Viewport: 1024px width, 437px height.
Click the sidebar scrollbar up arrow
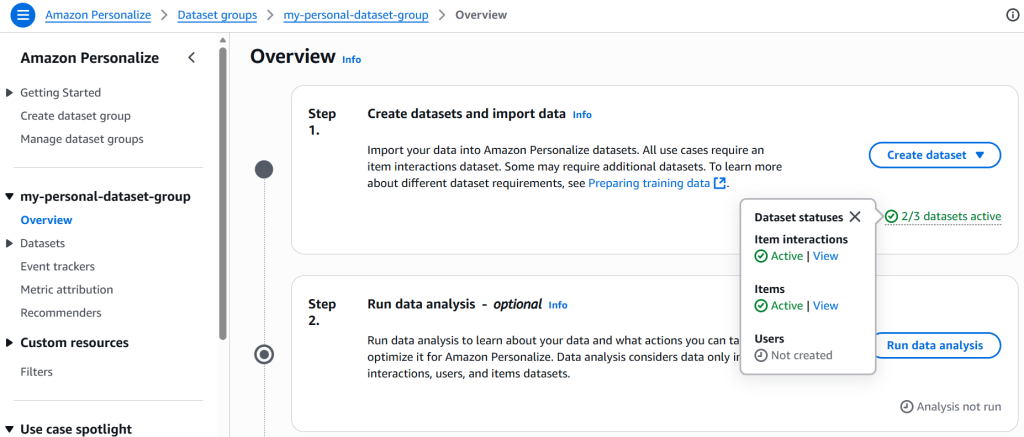click(x=223, y=40)
